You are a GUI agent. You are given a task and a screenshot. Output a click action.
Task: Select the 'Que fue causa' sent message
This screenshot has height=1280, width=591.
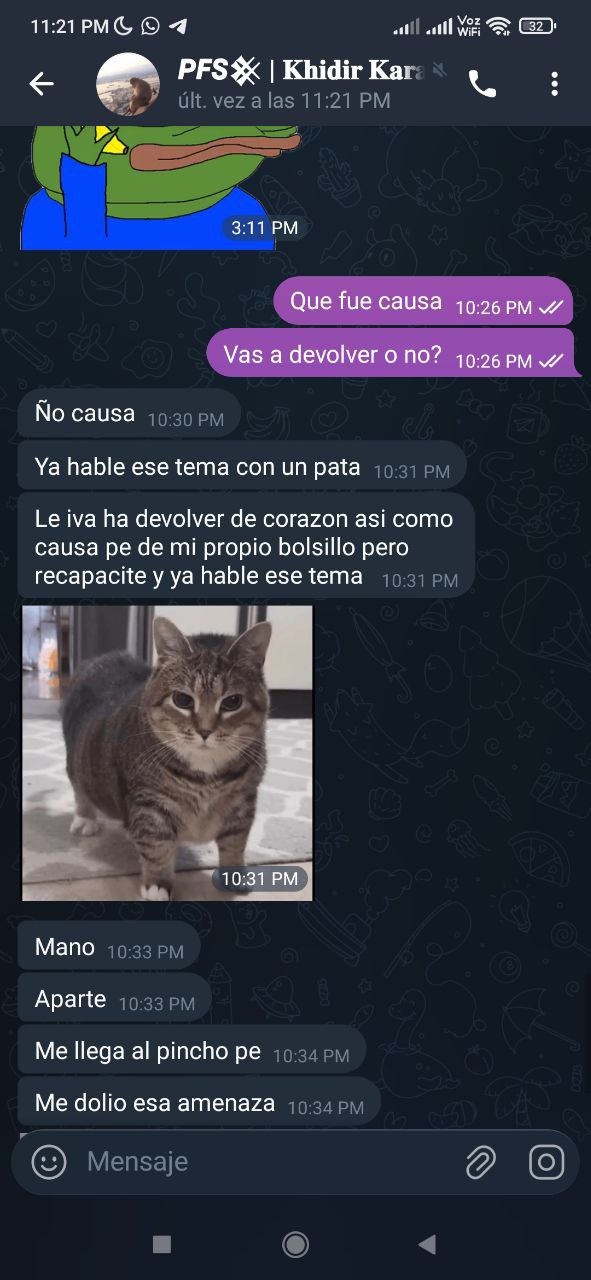click(x=423, y=301)
